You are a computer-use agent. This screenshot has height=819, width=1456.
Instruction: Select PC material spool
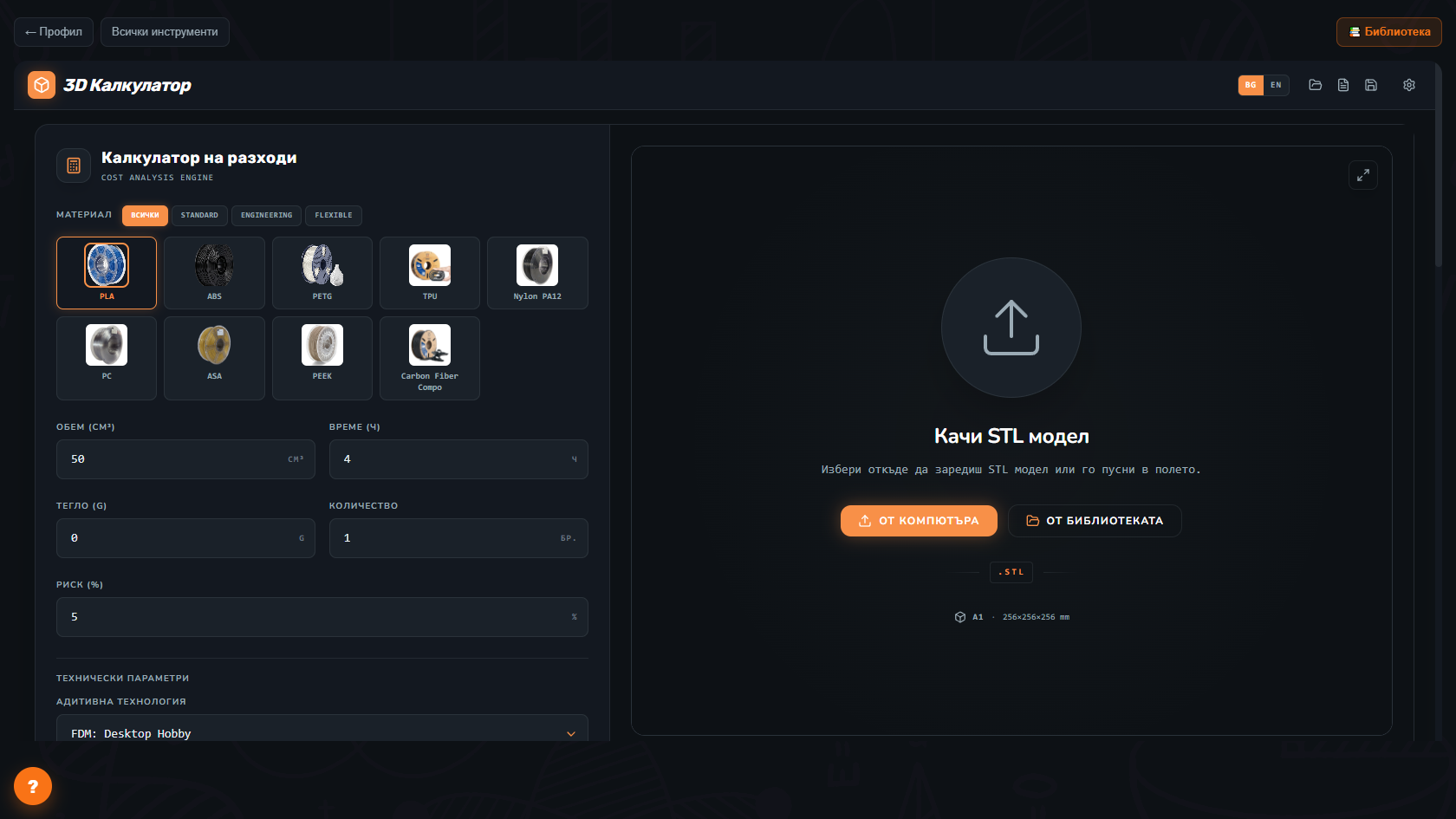107,358
